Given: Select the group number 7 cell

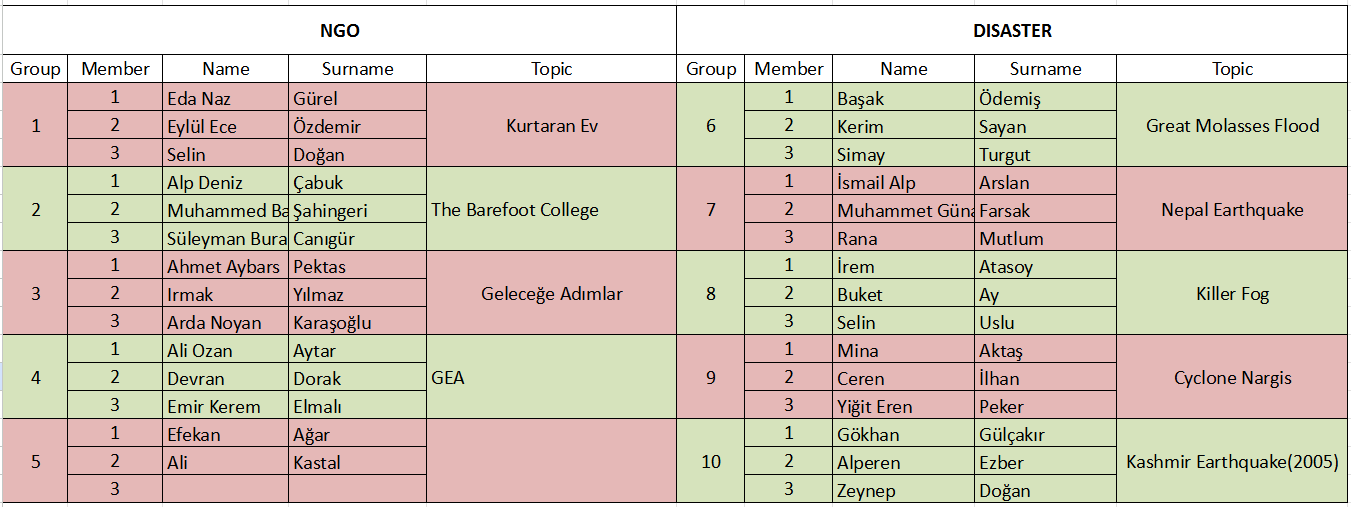Looking at the screenshot, I should tap(711, 210).
